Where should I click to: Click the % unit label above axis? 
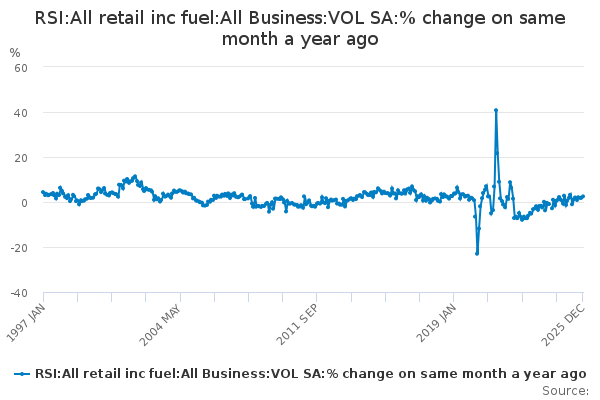[x=15, y=53]
